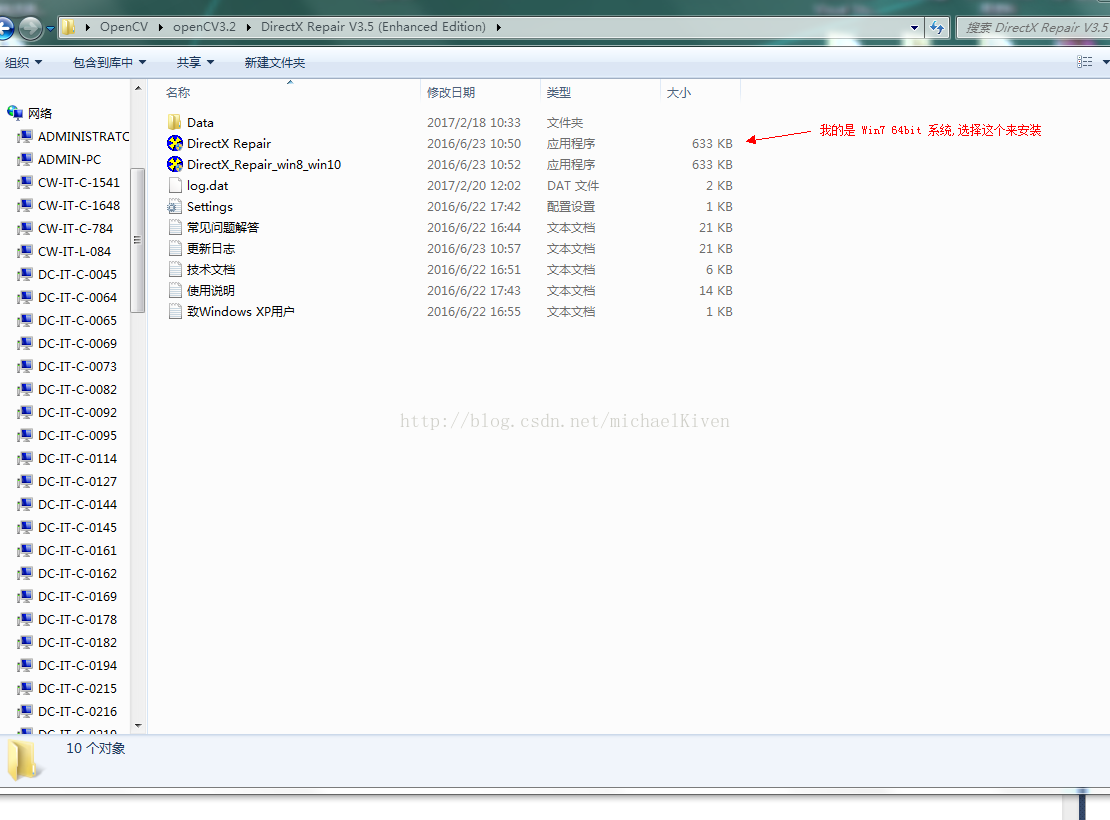Expand the arrow after openCV3.2 breadcrumb
This screenshot has width=1110, height=820.
pos(248,27)
